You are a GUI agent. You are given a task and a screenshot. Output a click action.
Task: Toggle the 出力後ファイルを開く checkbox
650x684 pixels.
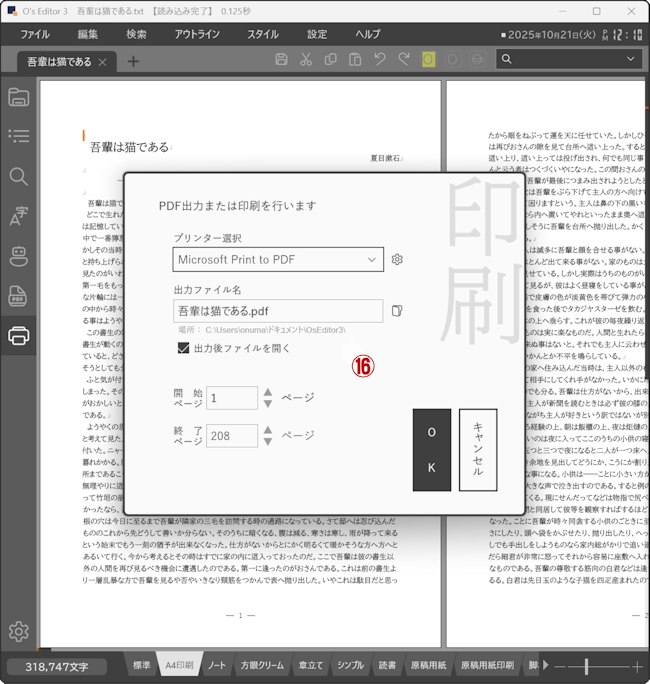tap(183, 348)
